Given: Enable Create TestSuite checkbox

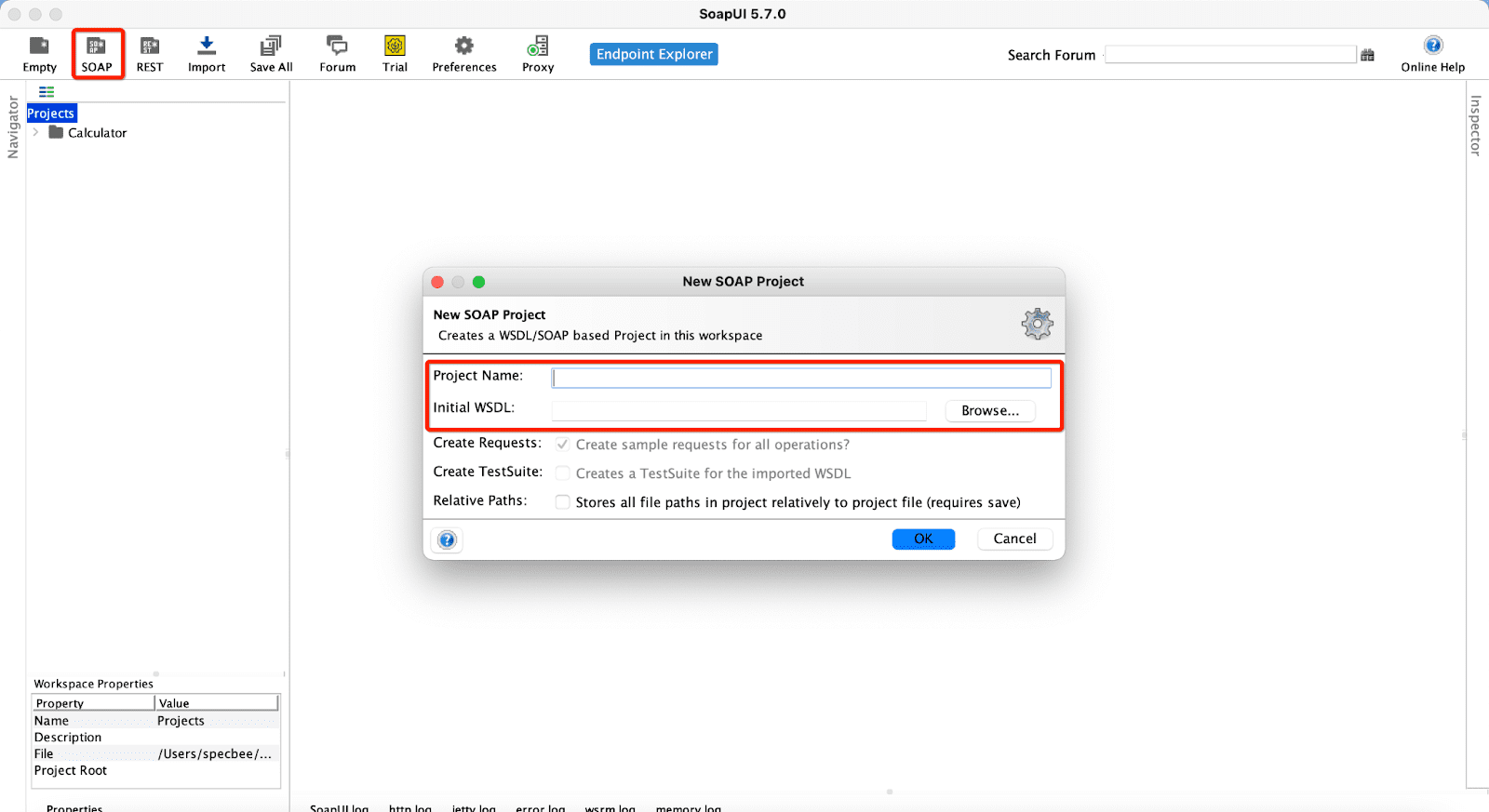Looking at the screenshot, I should [563, 473].
